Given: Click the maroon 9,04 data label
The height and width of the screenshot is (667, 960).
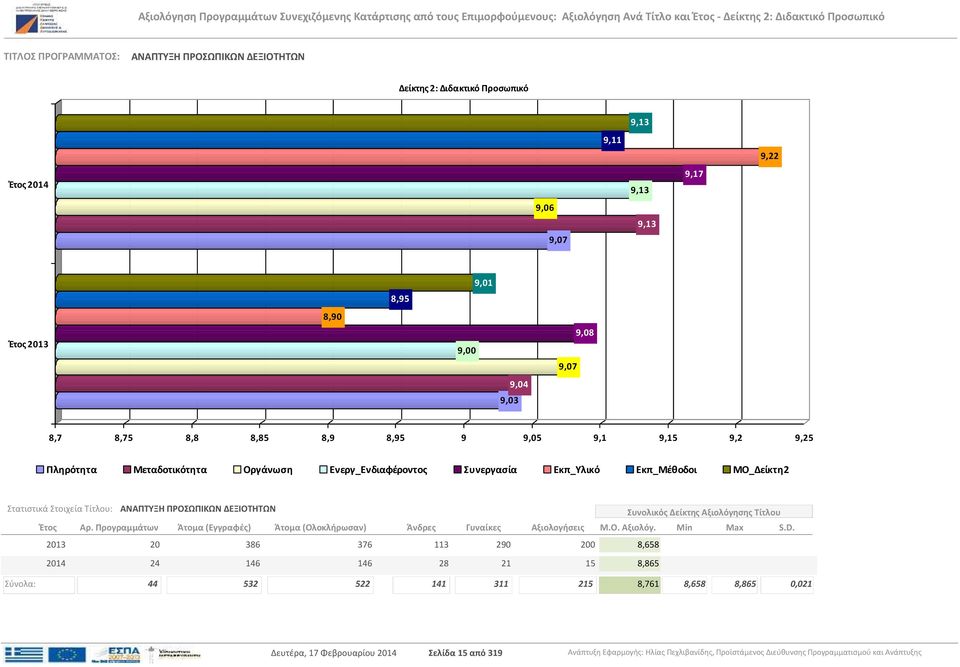Looking at the screenshot, I should [x=519, y=385].
